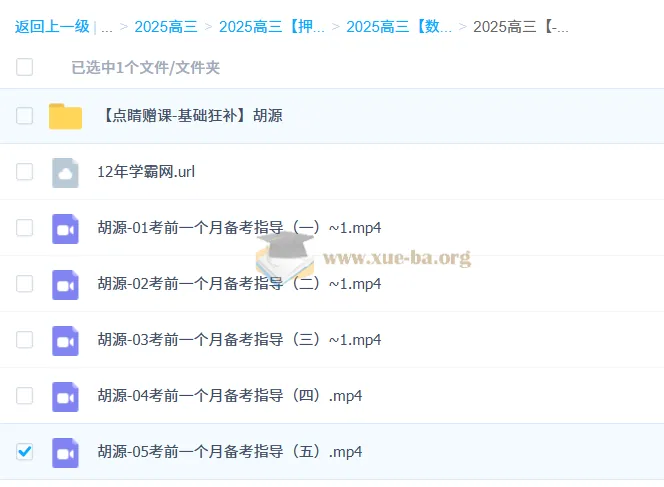Uncheck the checkbox for 胡源-05 video file
Screen dimensions: 664x487
coord(25,452)
